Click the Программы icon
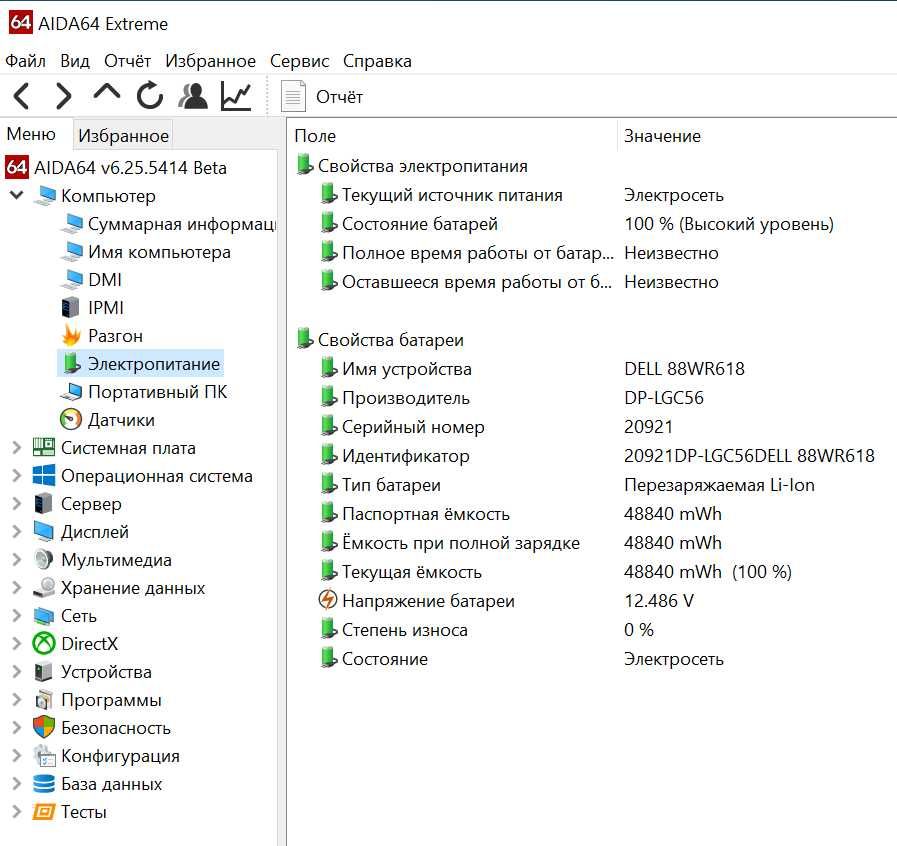The width and height of the screenshot is (897, 846). click(44, 700)
